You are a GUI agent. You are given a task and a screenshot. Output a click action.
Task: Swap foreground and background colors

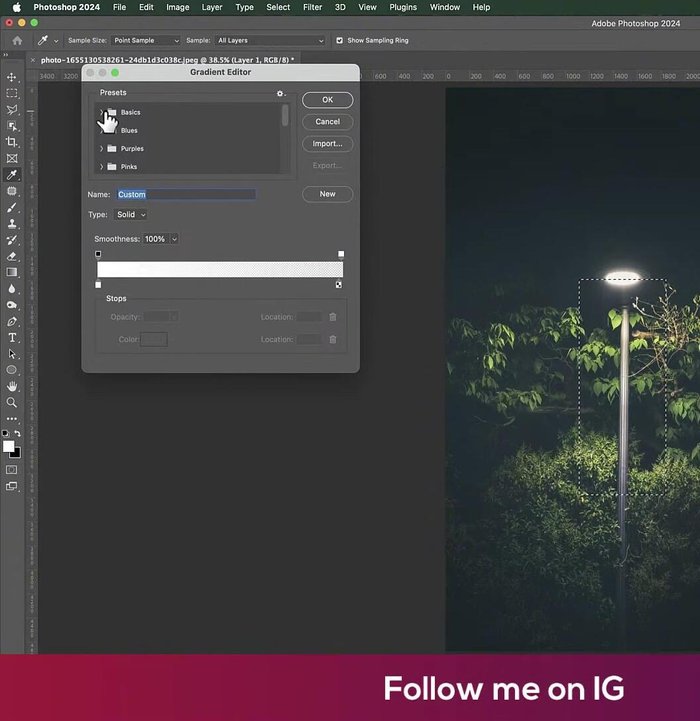[x=17, y=434]
